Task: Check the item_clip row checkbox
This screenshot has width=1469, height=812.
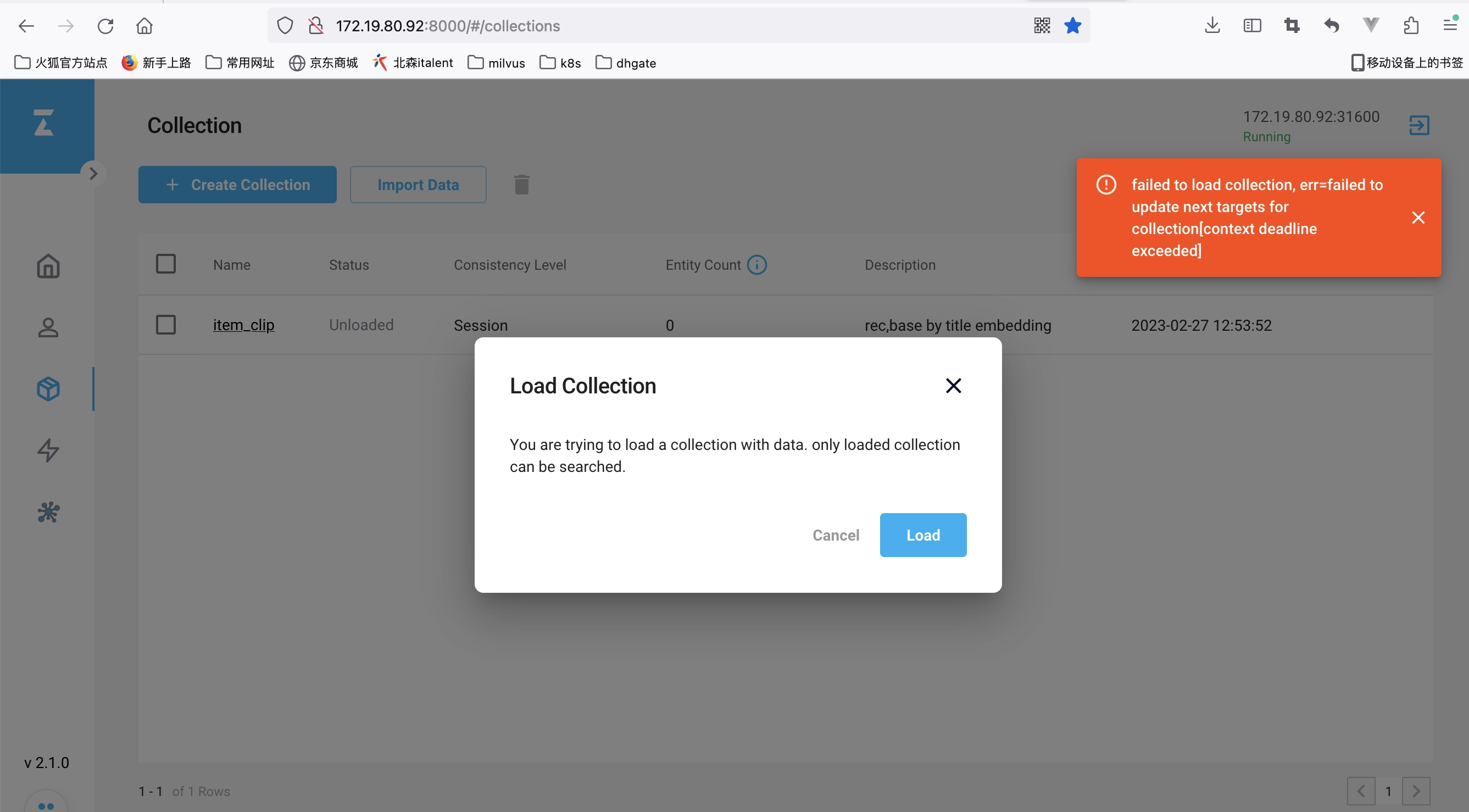Action: (166, 324)
